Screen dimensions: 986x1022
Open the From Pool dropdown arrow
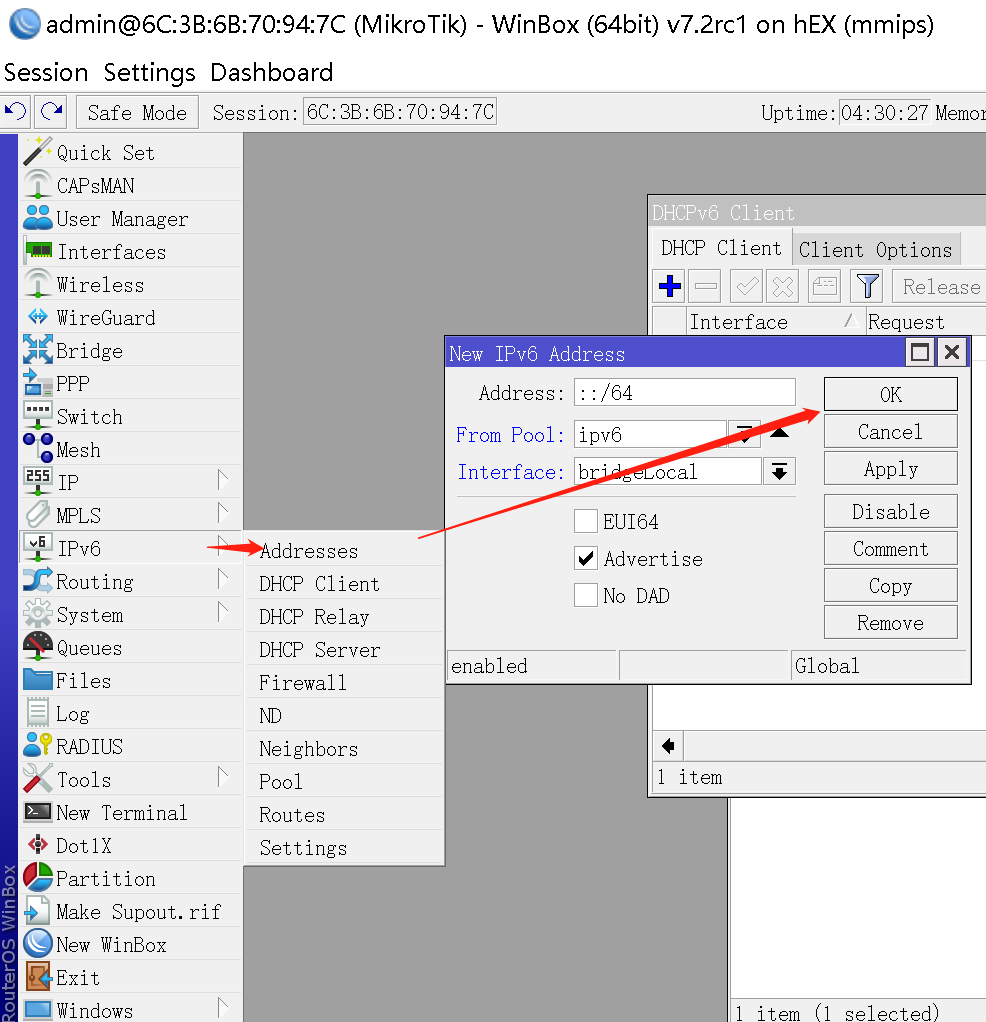coord(744,434)
